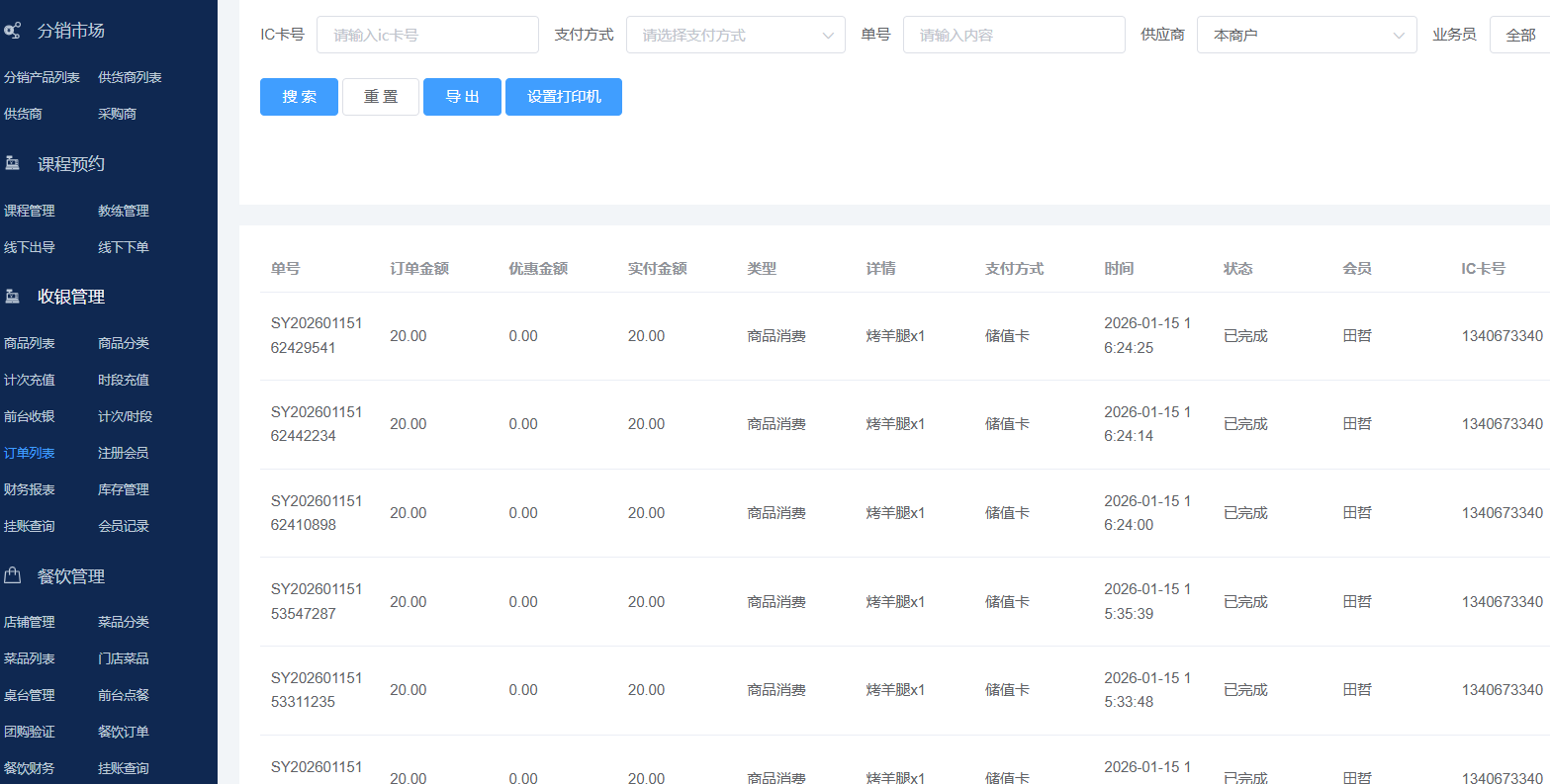Open the 支付方式 payment method dropdown
Screen dimensions: 1550x784
click(x=736, y=35)
